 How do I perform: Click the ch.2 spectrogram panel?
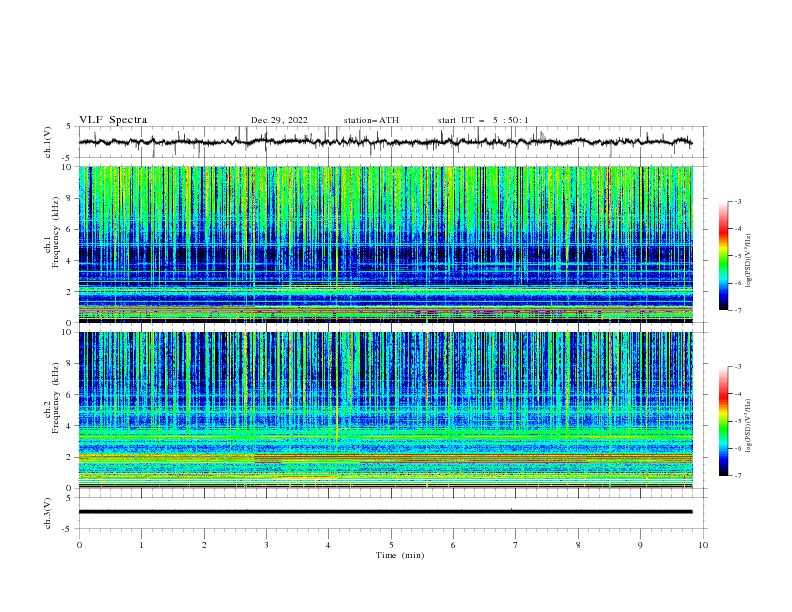coord(386,410)
